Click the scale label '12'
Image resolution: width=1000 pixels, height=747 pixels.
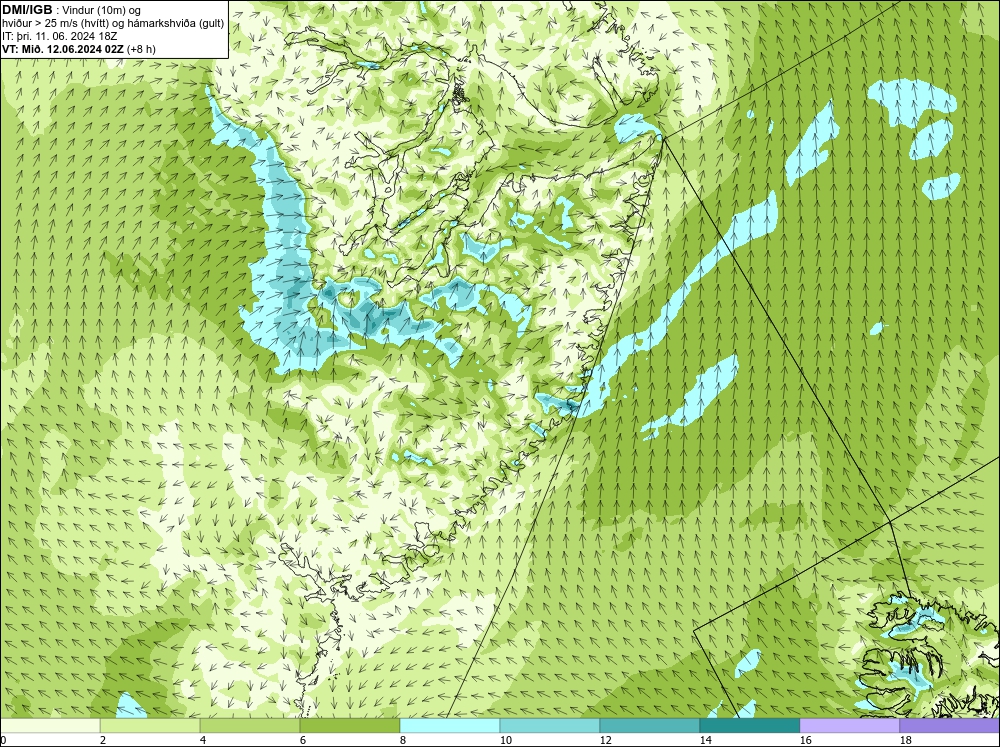(x=606, y=740)
